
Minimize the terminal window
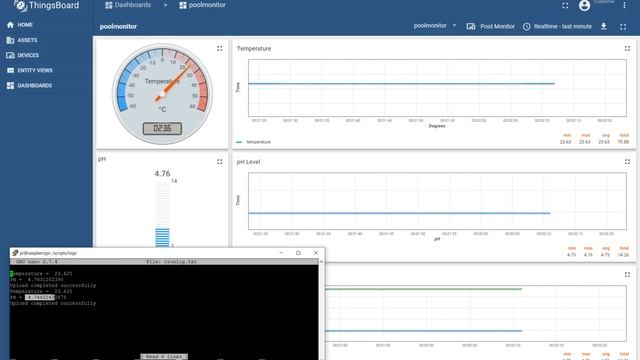click(281, 253)
